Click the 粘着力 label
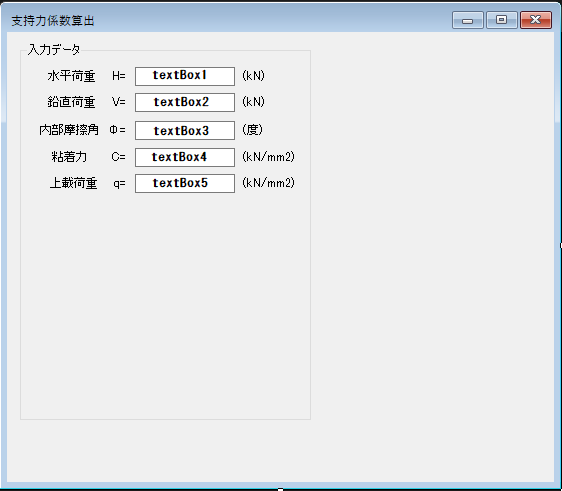The image size is (562, 491). (x=69, y=157)
